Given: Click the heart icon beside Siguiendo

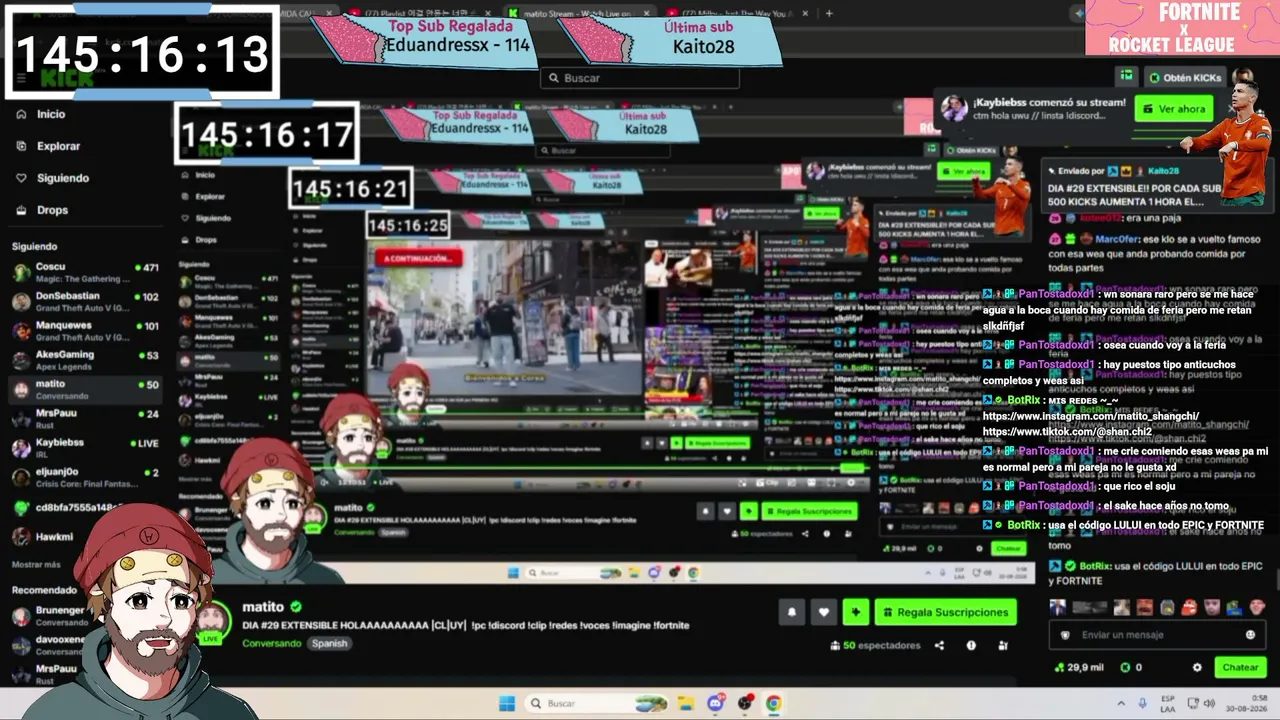Looking at the screenshot, I should coord(21,178).
